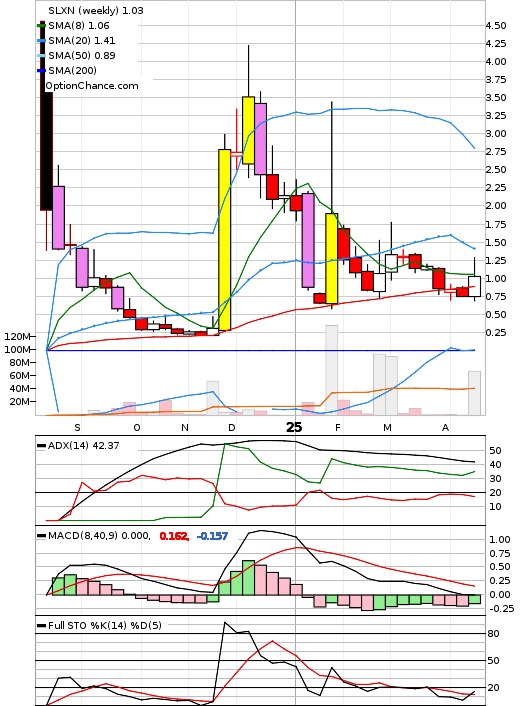Click the tallest gray volume bar in February
This screenshot has width=526, height=706.
[331, 369]
